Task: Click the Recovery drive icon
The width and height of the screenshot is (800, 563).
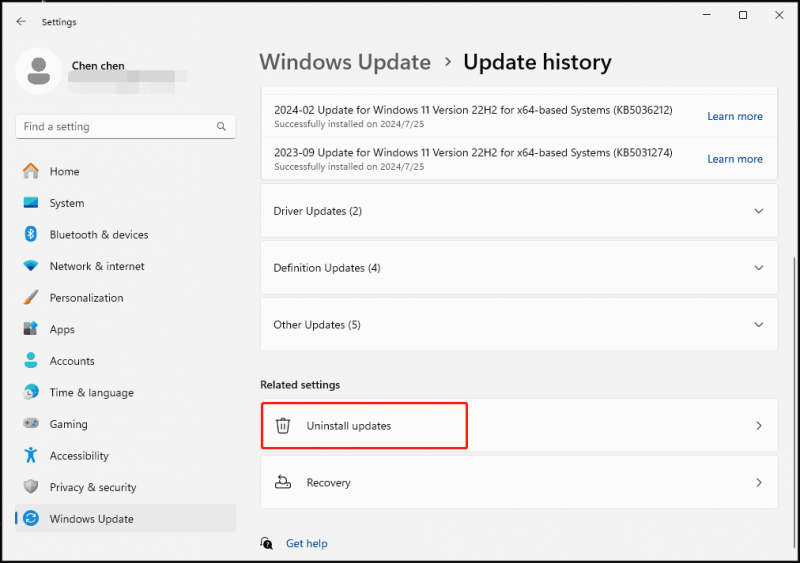Action: coord(283,482)
